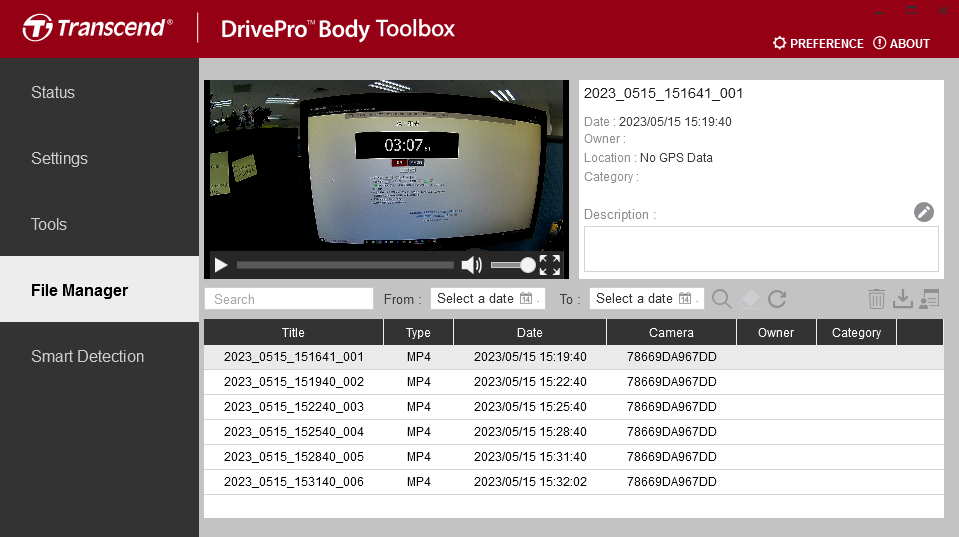Select file 2023_0515_151641_001 row
The height and width of the screenshot is (537, 959).
[574, 357]
